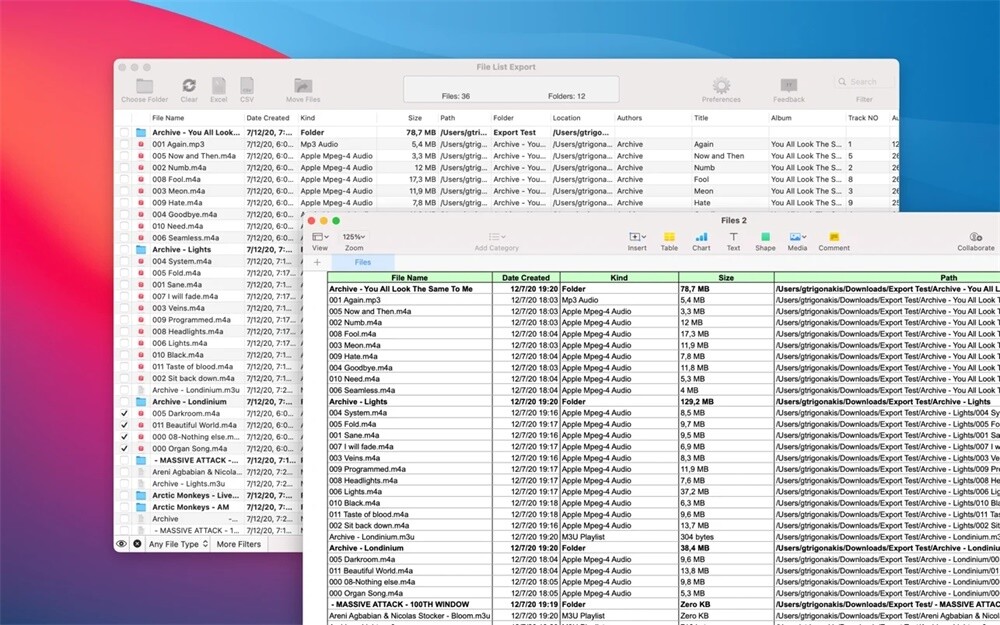Image resolution: width=1000 pixels, height=625 pixels.
Task: Click the Collaborate button in Numbers
Action: [x=975, y=241]
